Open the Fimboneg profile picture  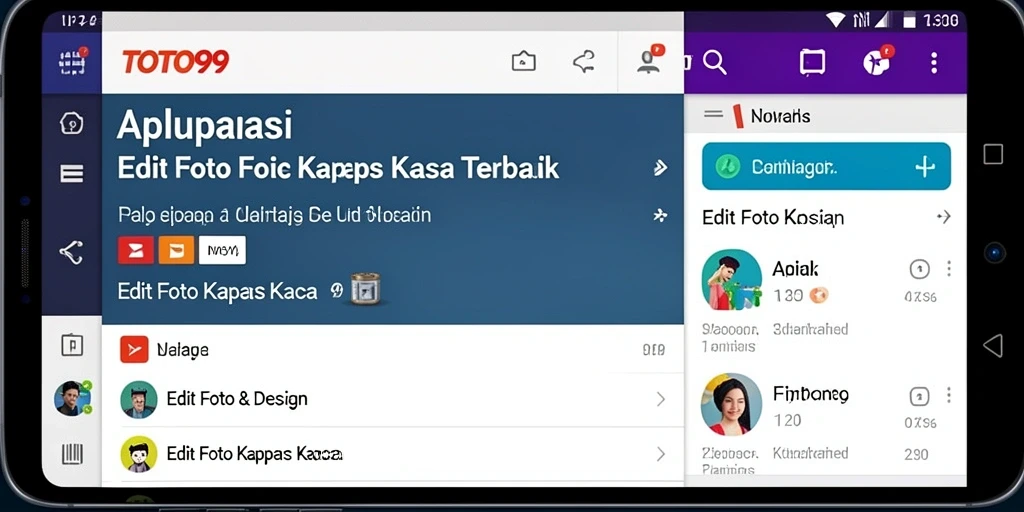coord(731,404)
